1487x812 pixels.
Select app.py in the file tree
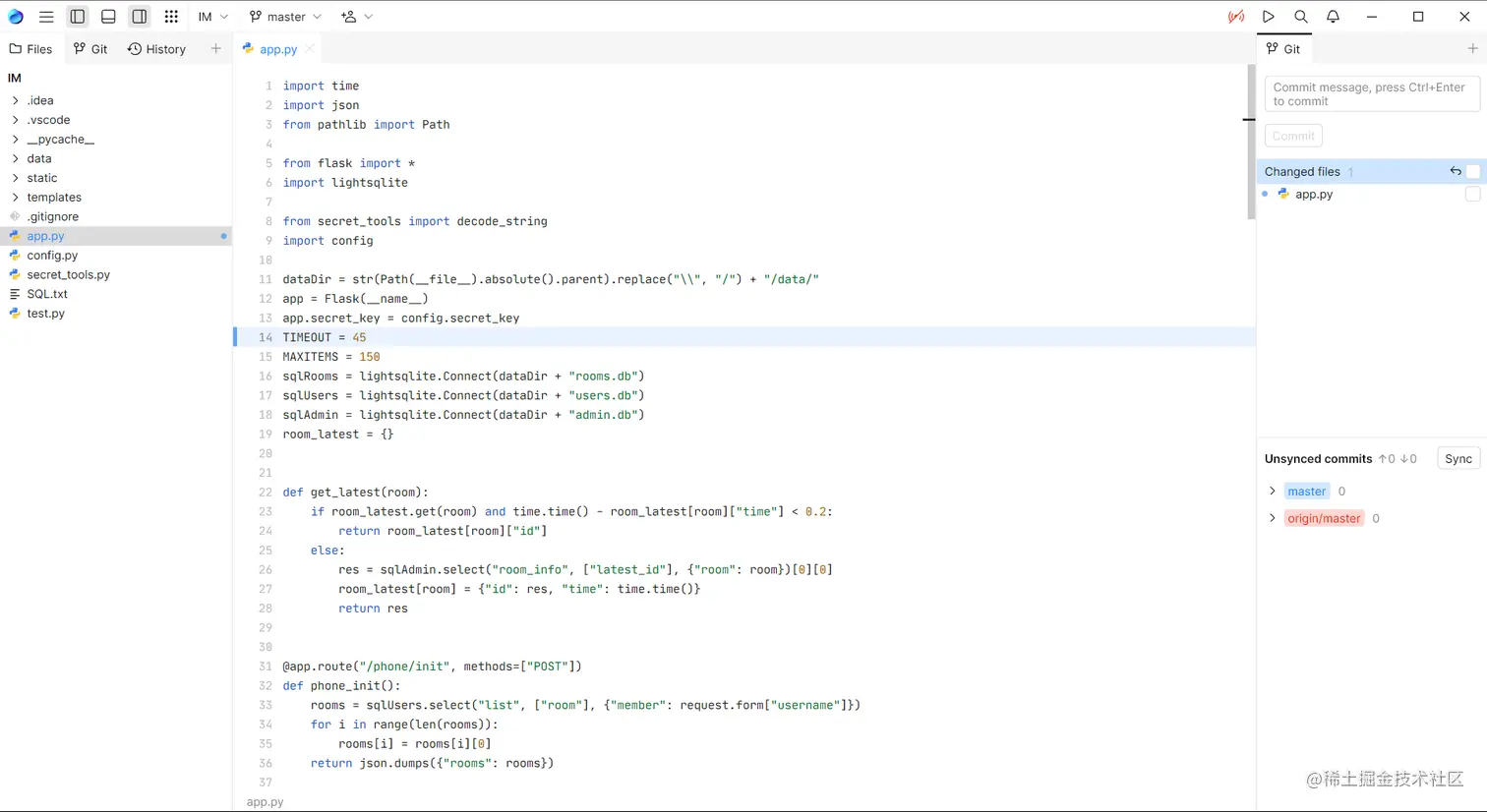[x=116, y=236]
